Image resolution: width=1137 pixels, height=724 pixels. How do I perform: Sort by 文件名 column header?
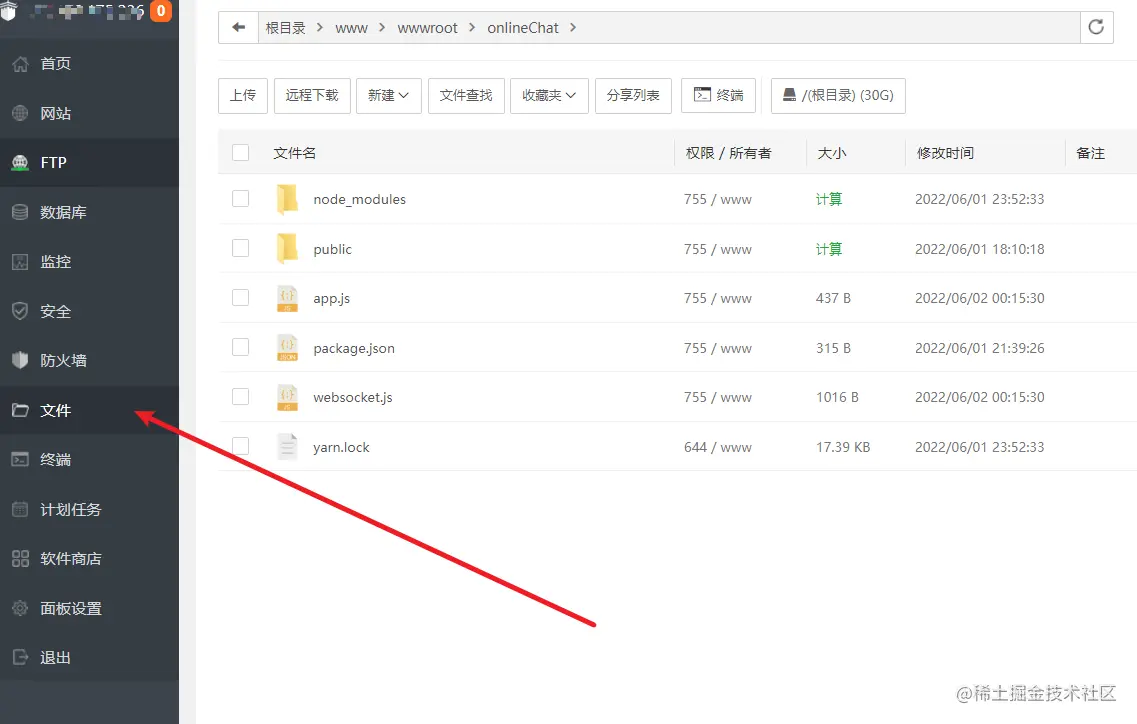(294, 153)
